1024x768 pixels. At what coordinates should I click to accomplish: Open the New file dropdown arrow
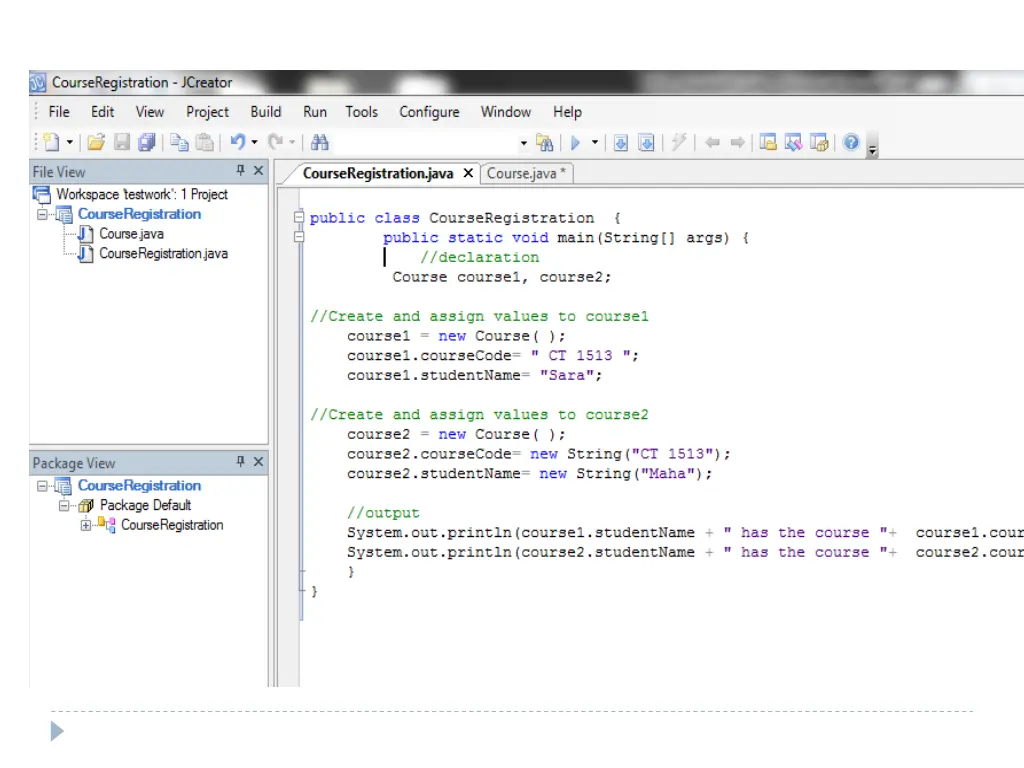click(69, 142)
